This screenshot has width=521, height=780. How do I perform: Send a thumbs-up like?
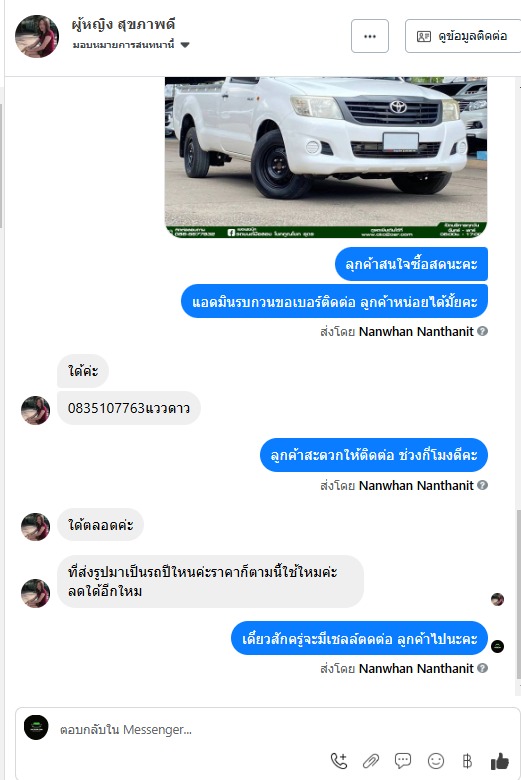[500, 761]
